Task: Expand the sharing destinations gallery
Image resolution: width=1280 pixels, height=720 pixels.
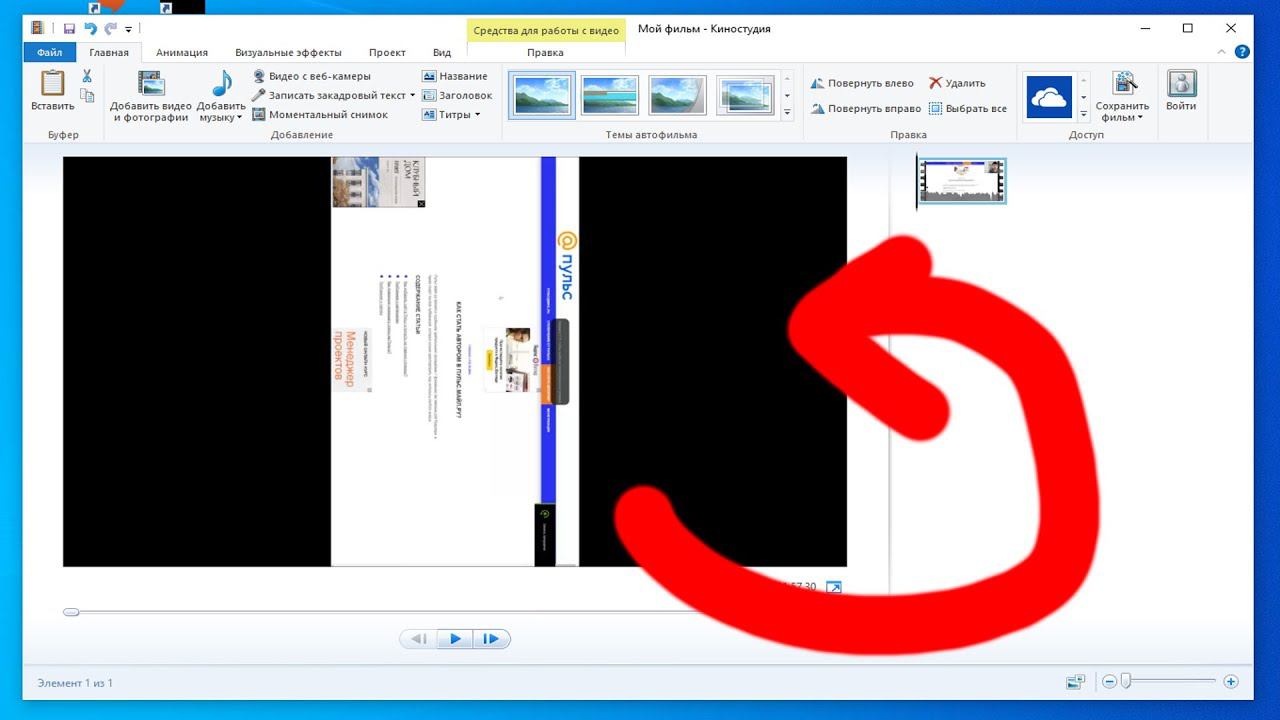Action: tap(1083, 114)
